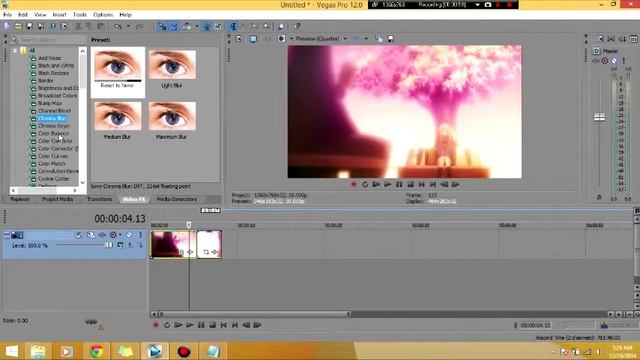This screenshot has width=640, height=360.
Task: Select the Color Curves effect in list
Action: click(53, 156)
